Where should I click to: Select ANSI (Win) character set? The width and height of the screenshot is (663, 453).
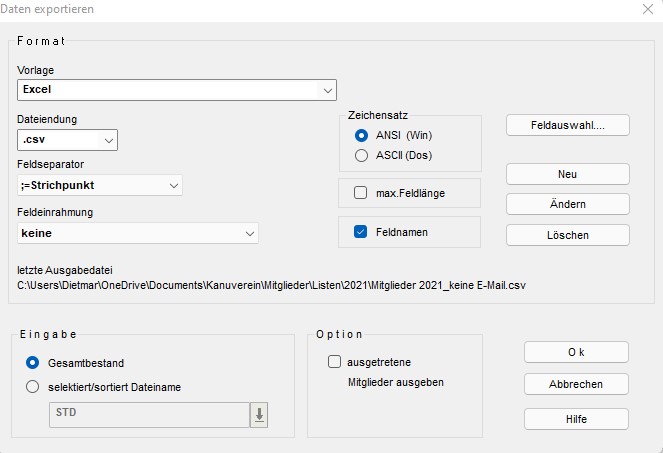pyautogui.click(x=362, y=135)
